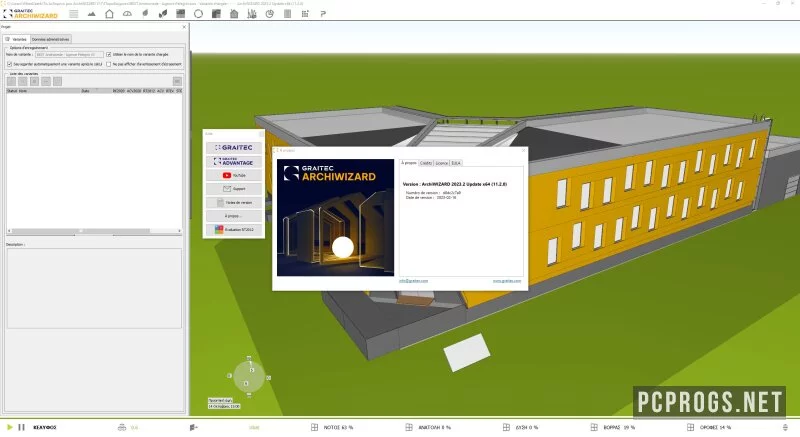Close the About (À propos) dialog

pos(523,150)
